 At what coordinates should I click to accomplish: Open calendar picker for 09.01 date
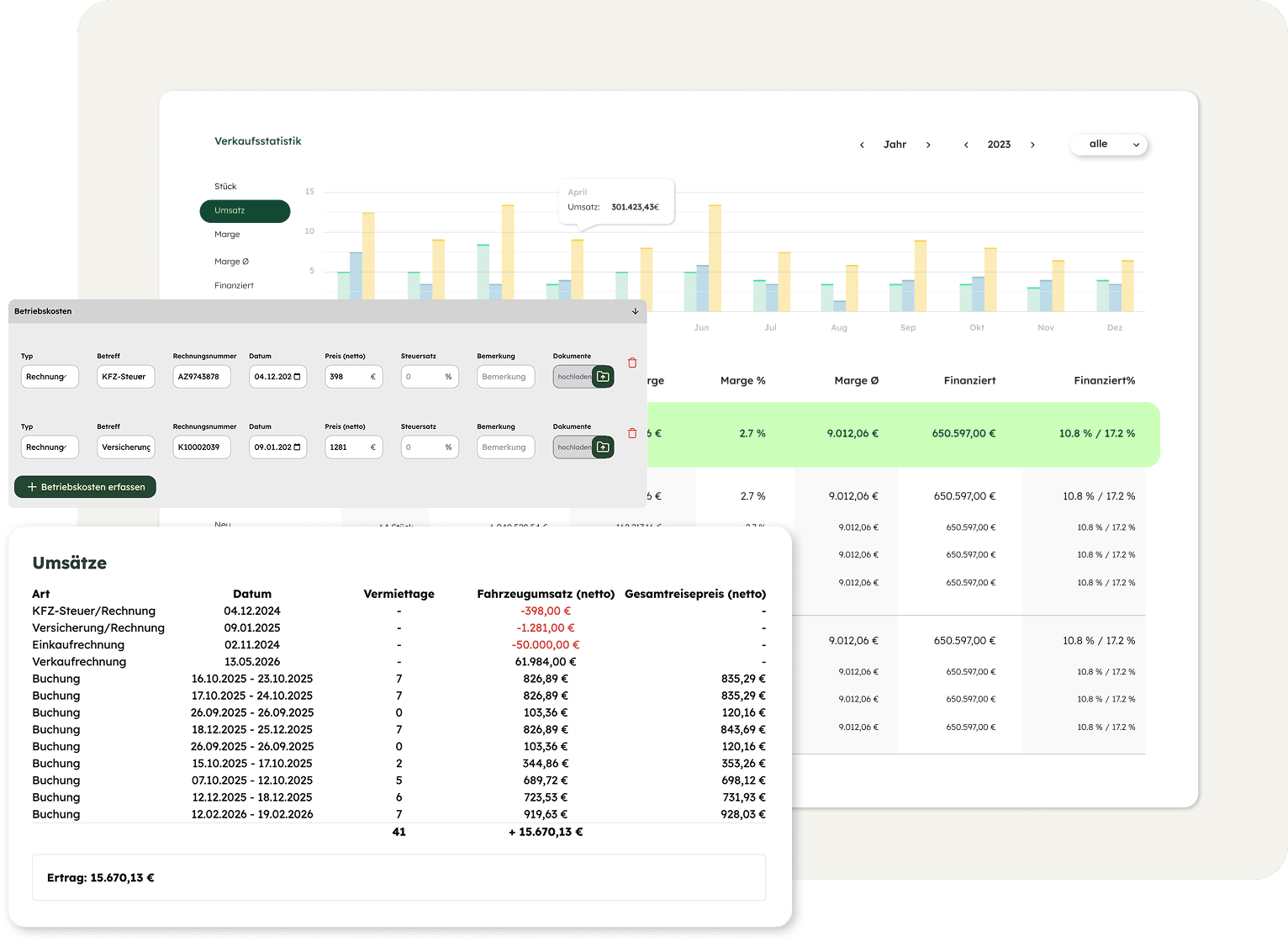(x=297, y=447)
